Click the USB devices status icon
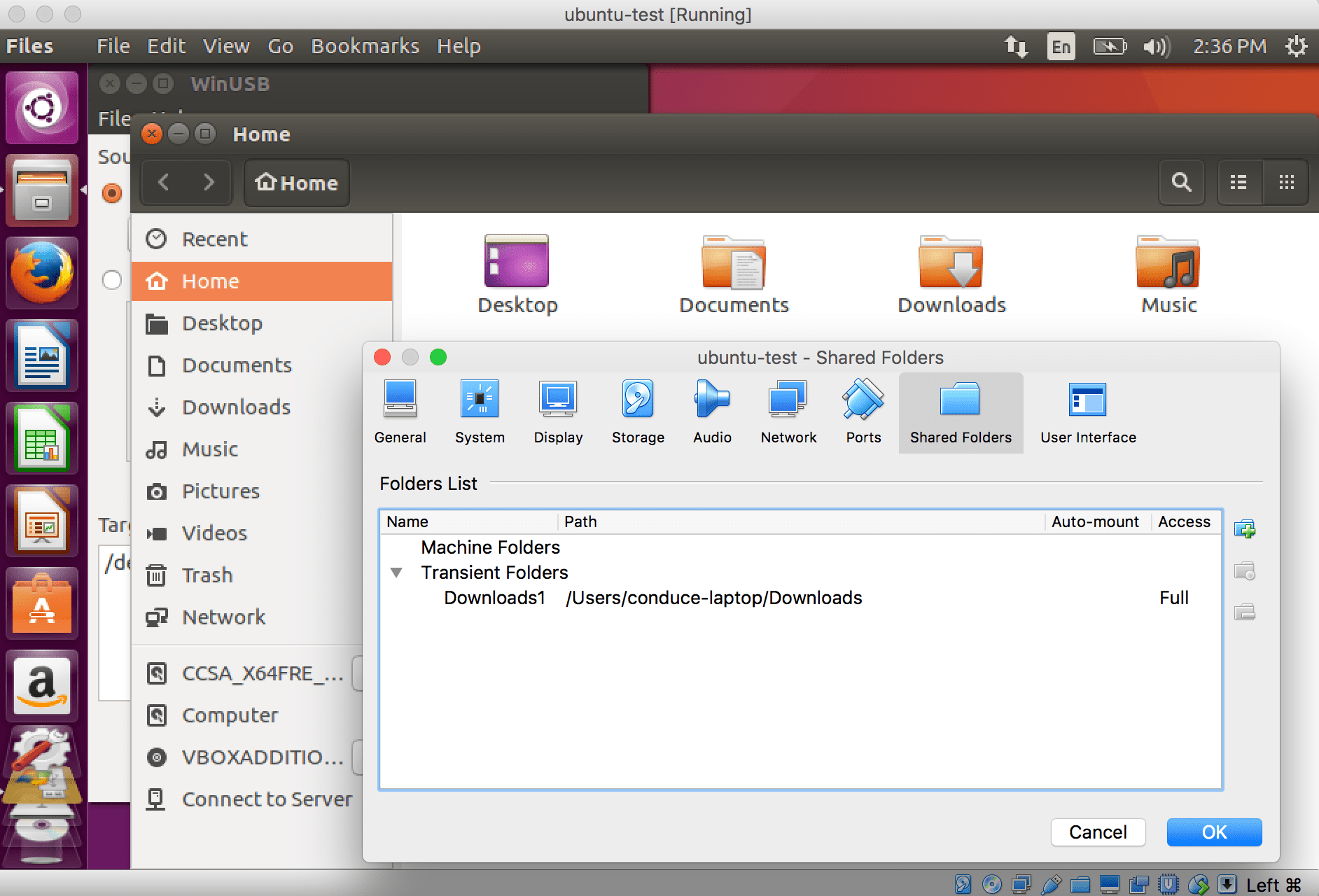Image resolution: width=1319 pixels, height=896 pixels. (1051, 884)
